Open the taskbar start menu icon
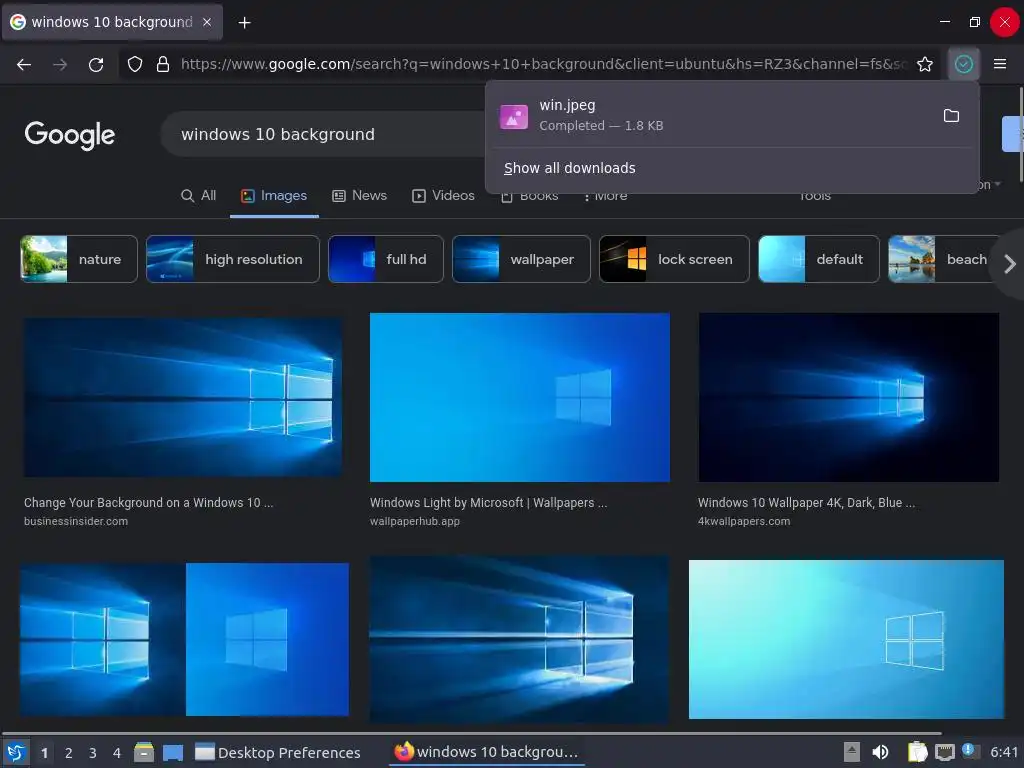The image size is (1024, 768). [x=16, y=752]
